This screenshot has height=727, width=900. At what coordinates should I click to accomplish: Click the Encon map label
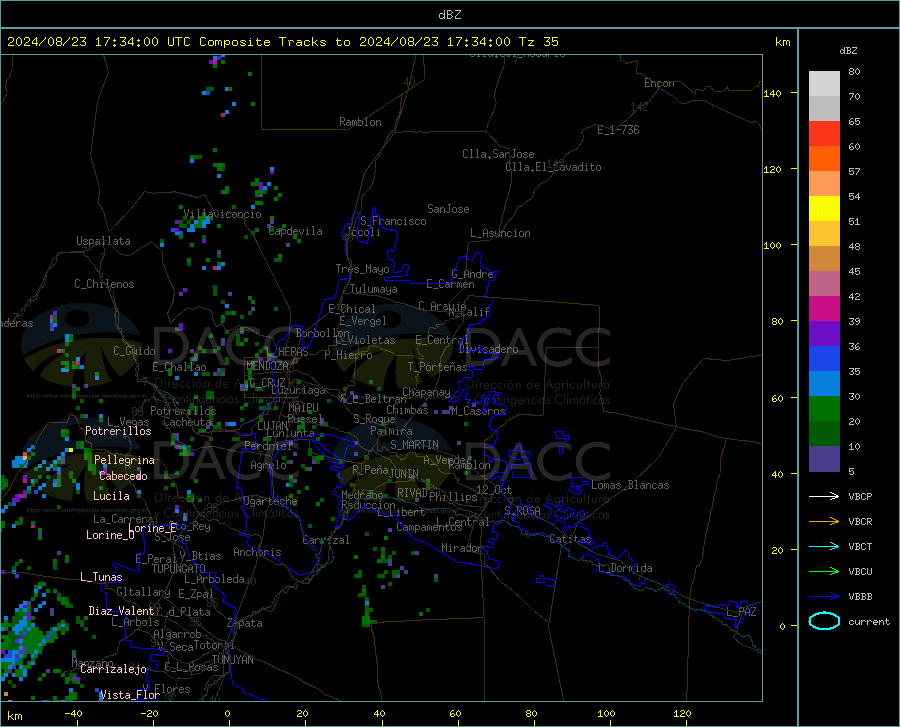[659, 83]
